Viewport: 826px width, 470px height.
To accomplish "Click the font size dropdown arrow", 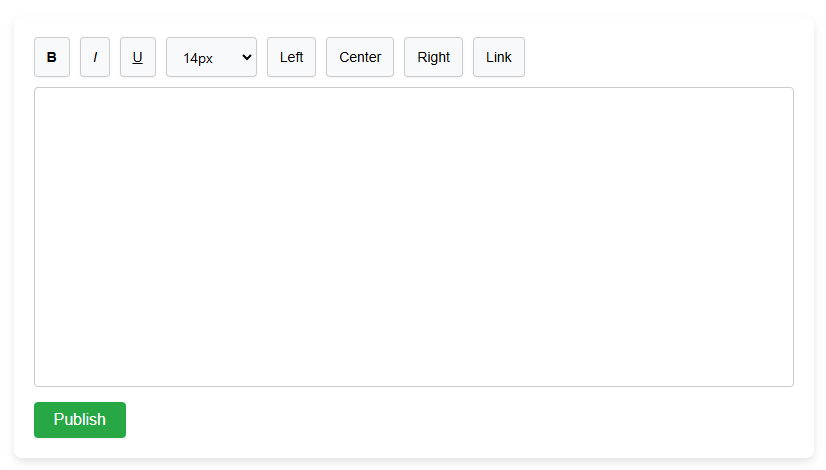I will tap(246, 57).
